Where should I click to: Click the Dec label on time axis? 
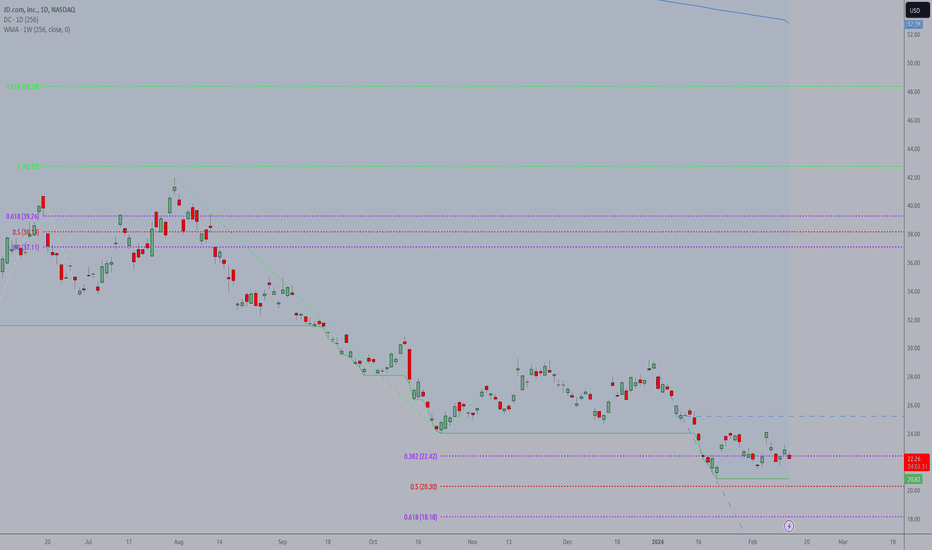567,542
